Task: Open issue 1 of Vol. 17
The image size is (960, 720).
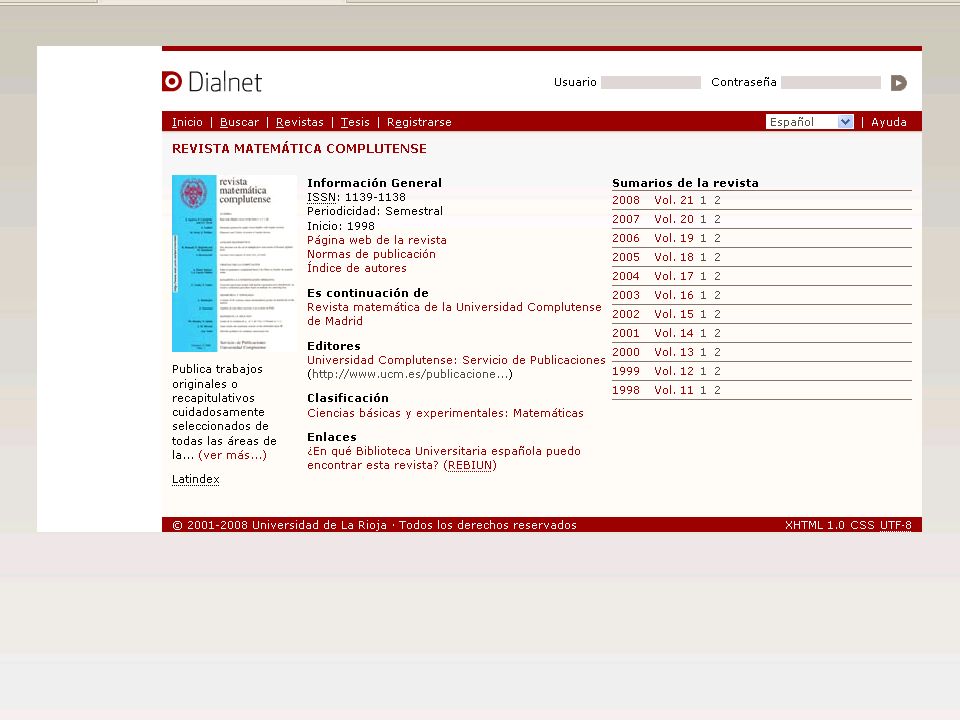Action: pos(703,276)
